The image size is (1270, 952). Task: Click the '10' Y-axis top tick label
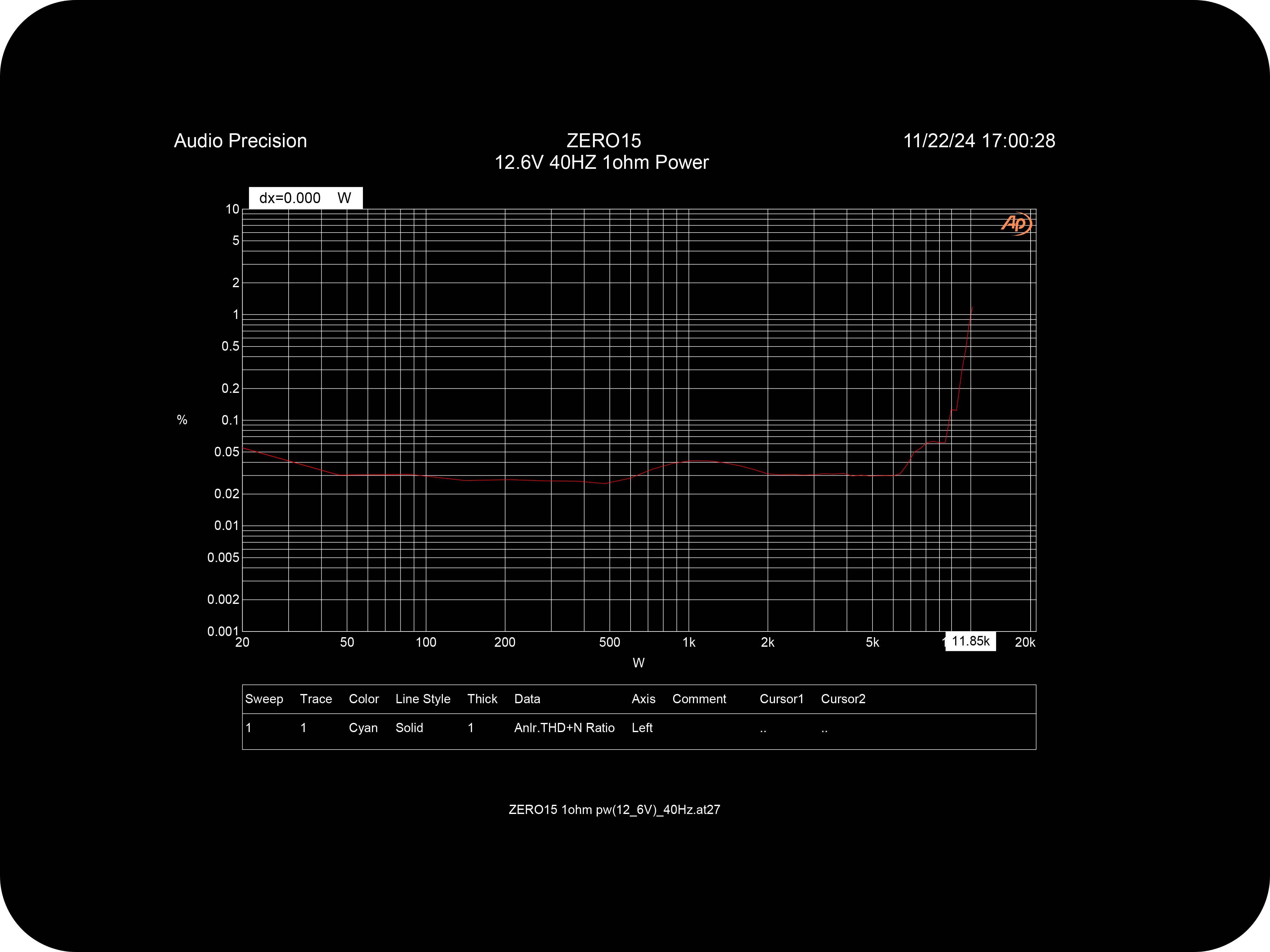tap(232, 209)
